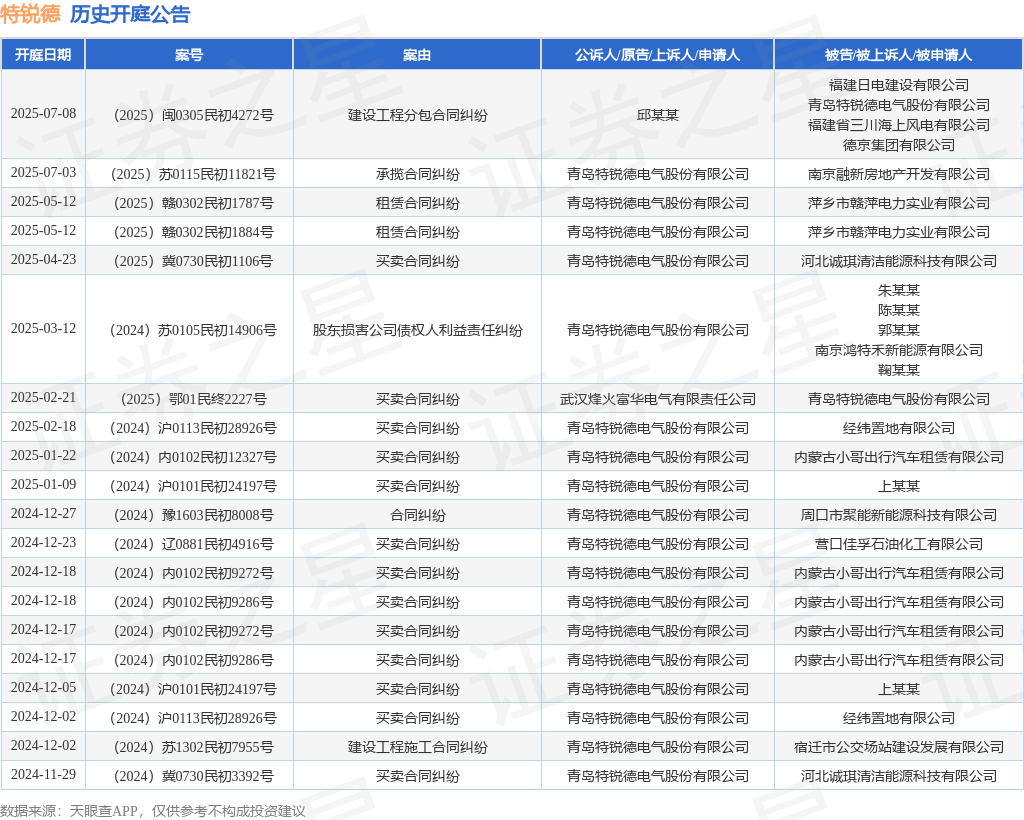Select date 2025-02-18
1024x820 pixels.
tap(43, 427)
